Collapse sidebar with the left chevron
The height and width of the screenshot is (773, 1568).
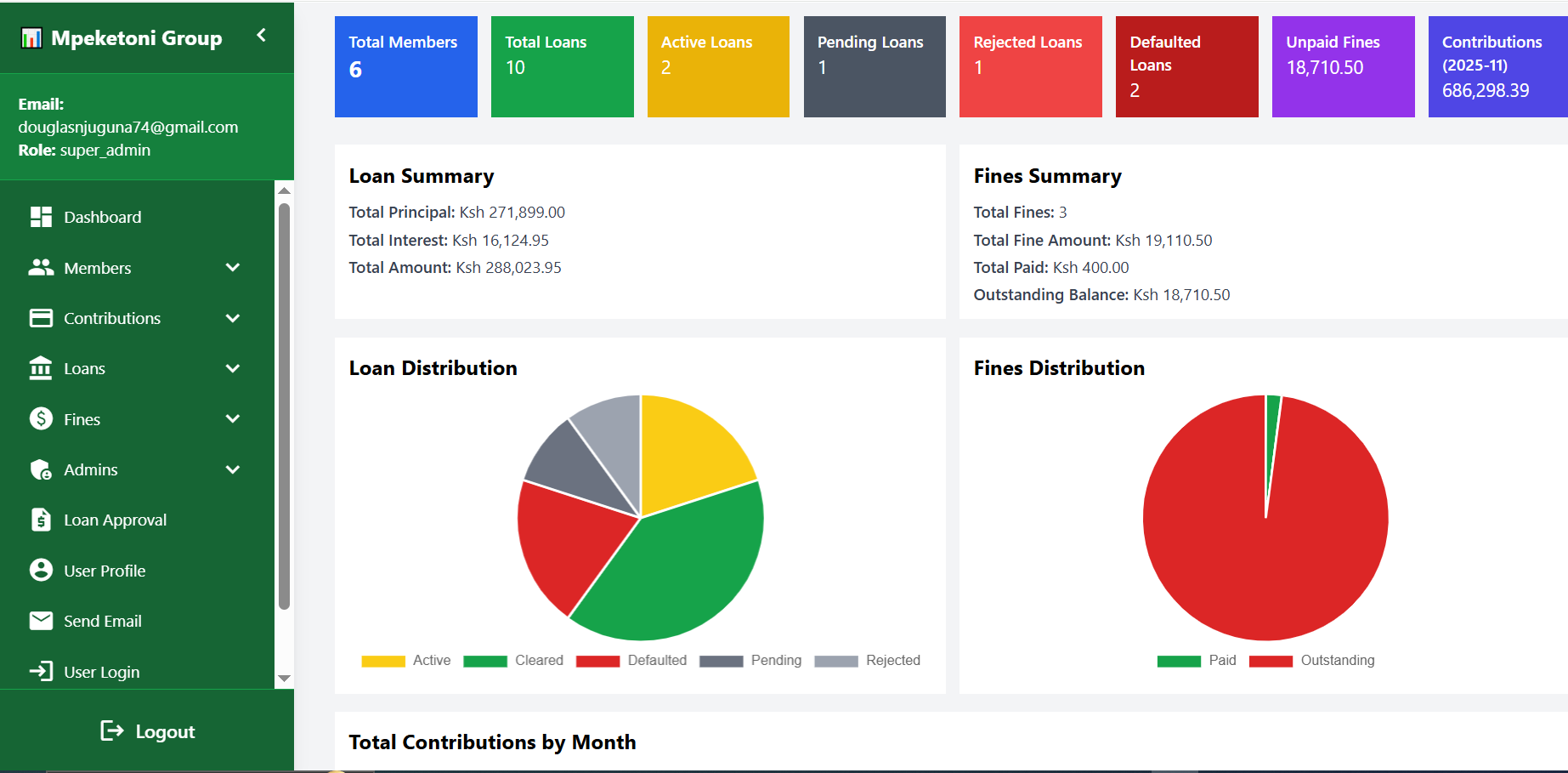coord(262,35)
